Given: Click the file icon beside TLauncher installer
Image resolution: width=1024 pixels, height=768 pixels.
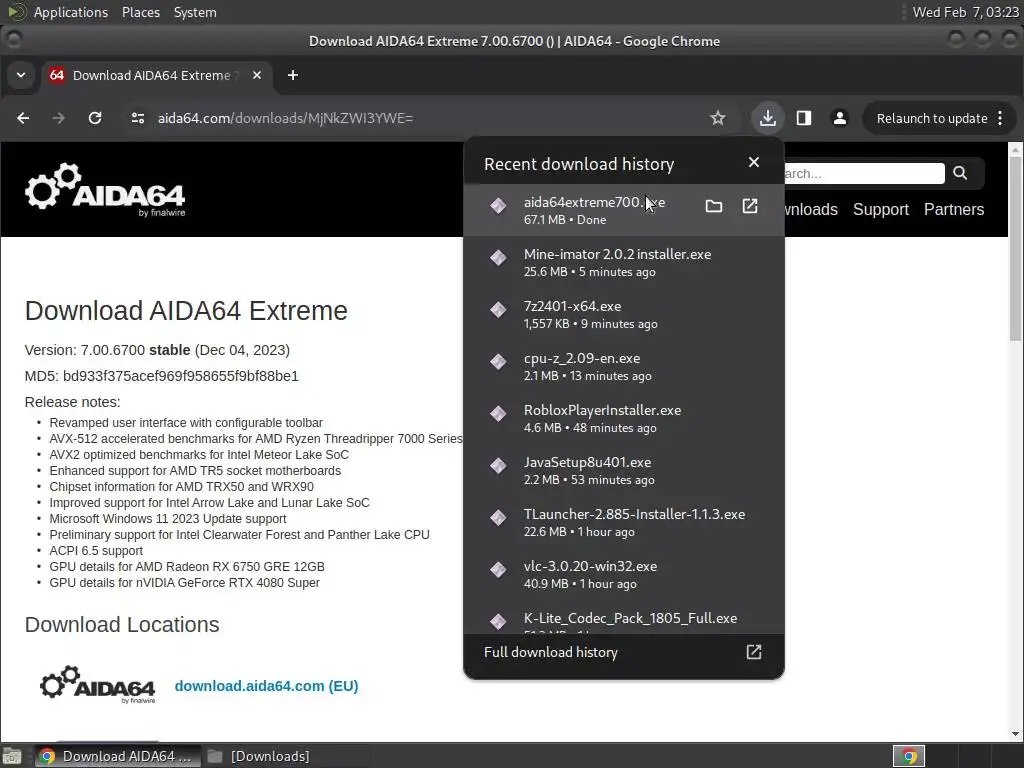Looking at the screenshot, I should point(498,517).
